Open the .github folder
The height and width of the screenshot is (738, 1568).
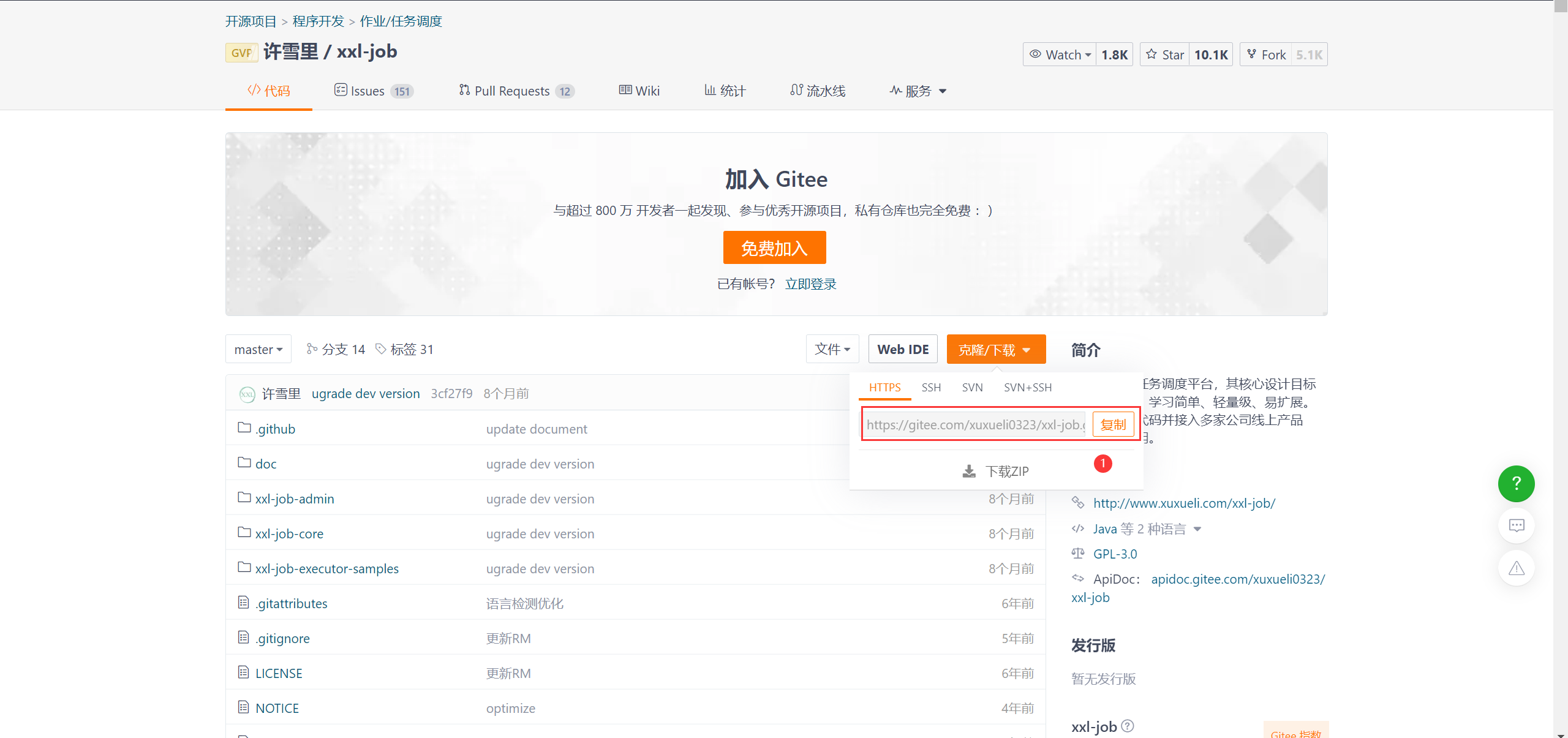275,429
